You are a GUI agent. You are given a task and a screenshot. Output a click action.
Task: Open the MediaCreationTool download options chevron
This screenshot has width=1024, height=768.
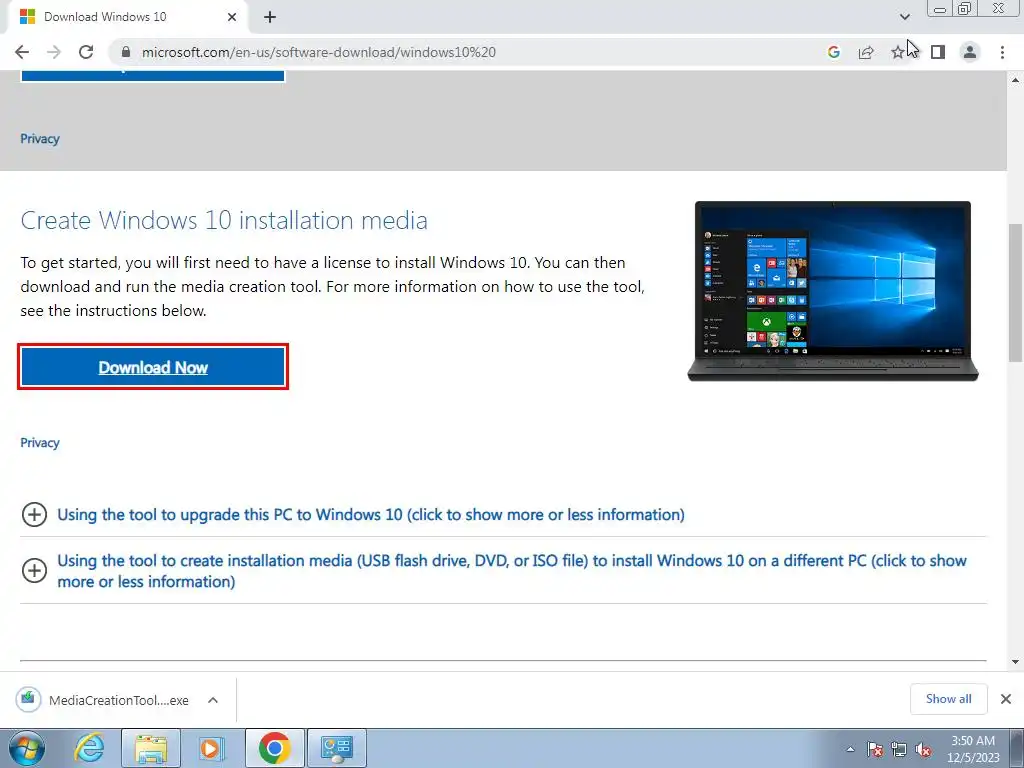[213, 700]
